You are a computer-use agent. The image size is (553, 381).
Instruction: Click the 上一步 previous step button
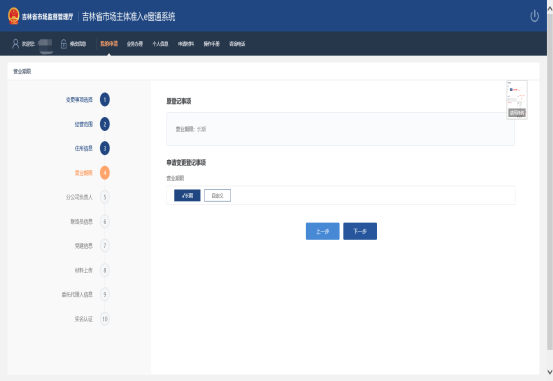click(323, 231)
